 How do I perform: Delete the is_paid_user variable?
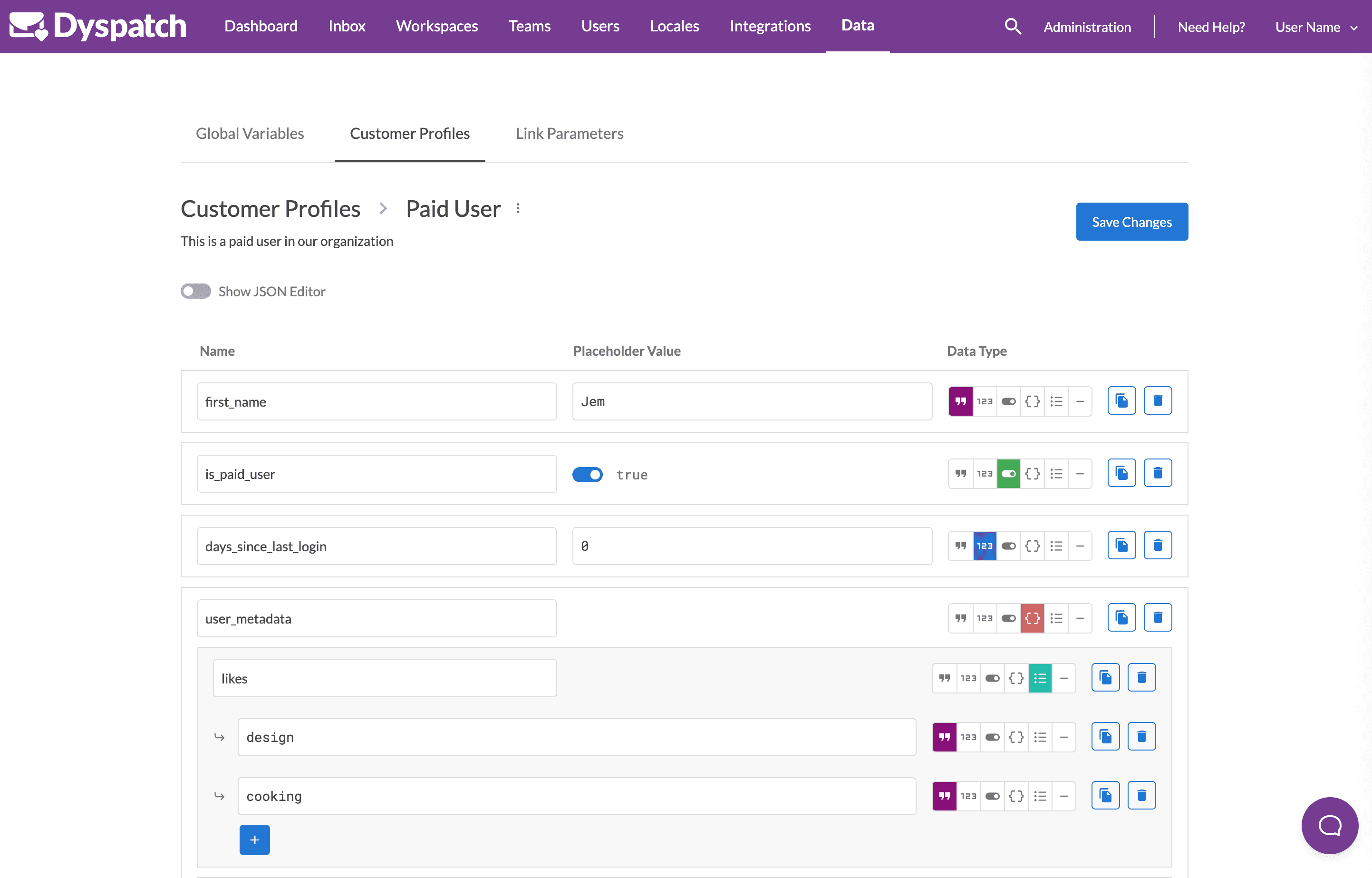[x=1158, y=473]
